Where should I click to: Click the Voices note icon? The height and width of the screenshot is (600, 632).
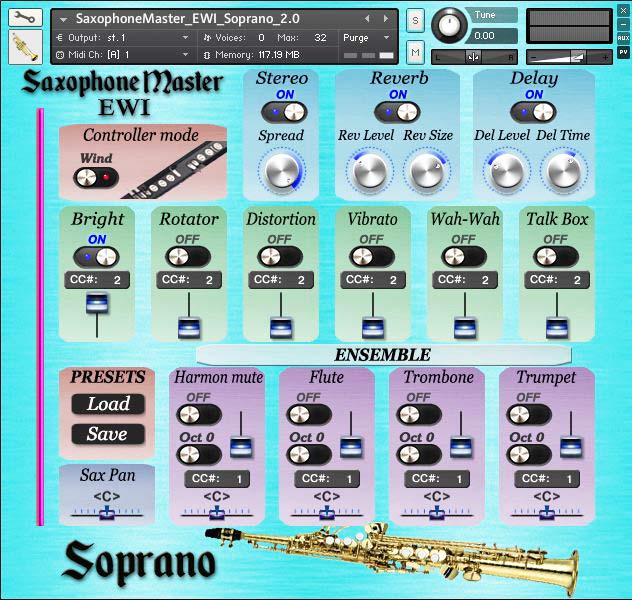(x=207, y=38)
